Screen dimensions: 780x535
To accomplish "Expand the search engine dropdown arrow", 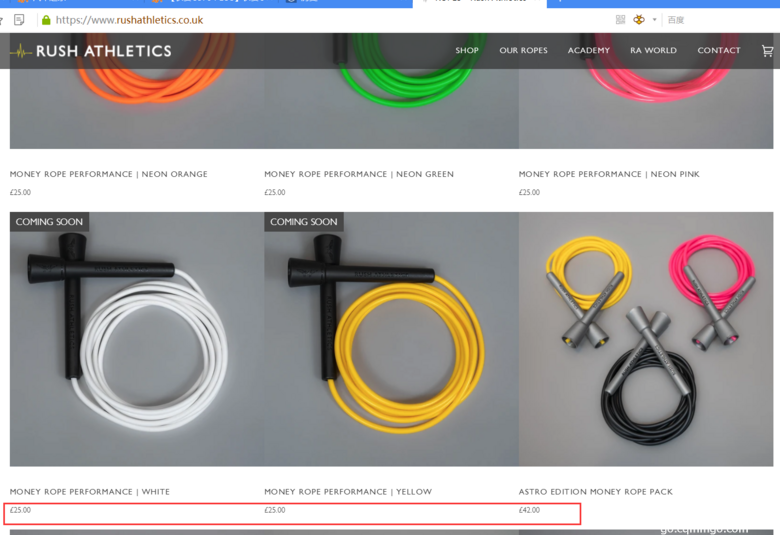I will coord(655,20).
